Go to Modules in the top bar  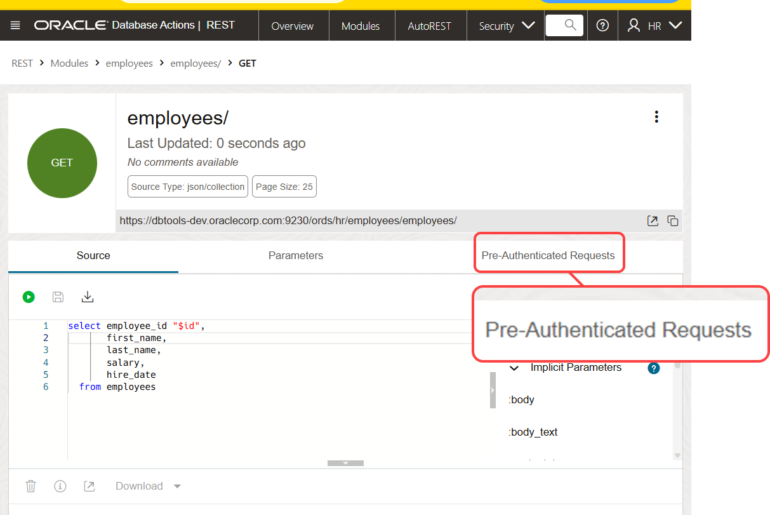(x=360, y=26)
